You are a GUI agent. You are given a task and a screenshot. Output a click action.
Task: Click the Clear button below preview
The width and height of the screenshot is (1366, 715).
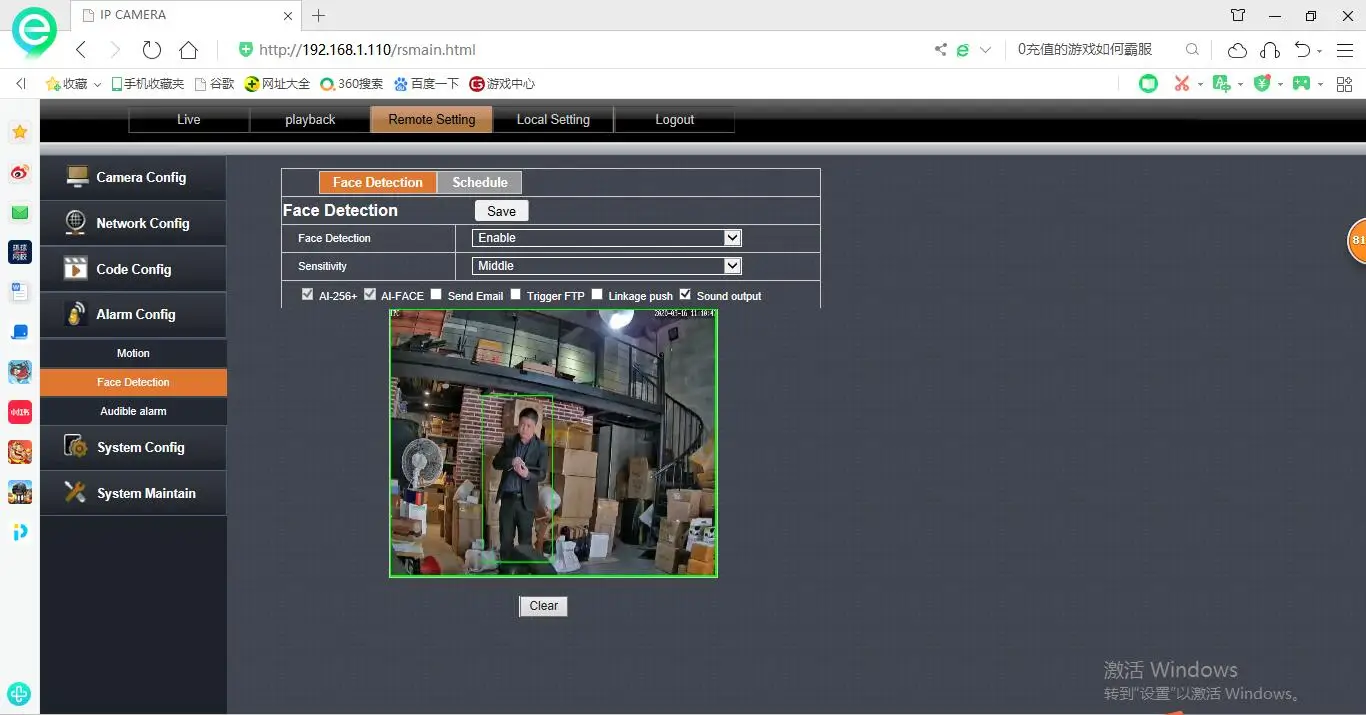tap(543, 606)
